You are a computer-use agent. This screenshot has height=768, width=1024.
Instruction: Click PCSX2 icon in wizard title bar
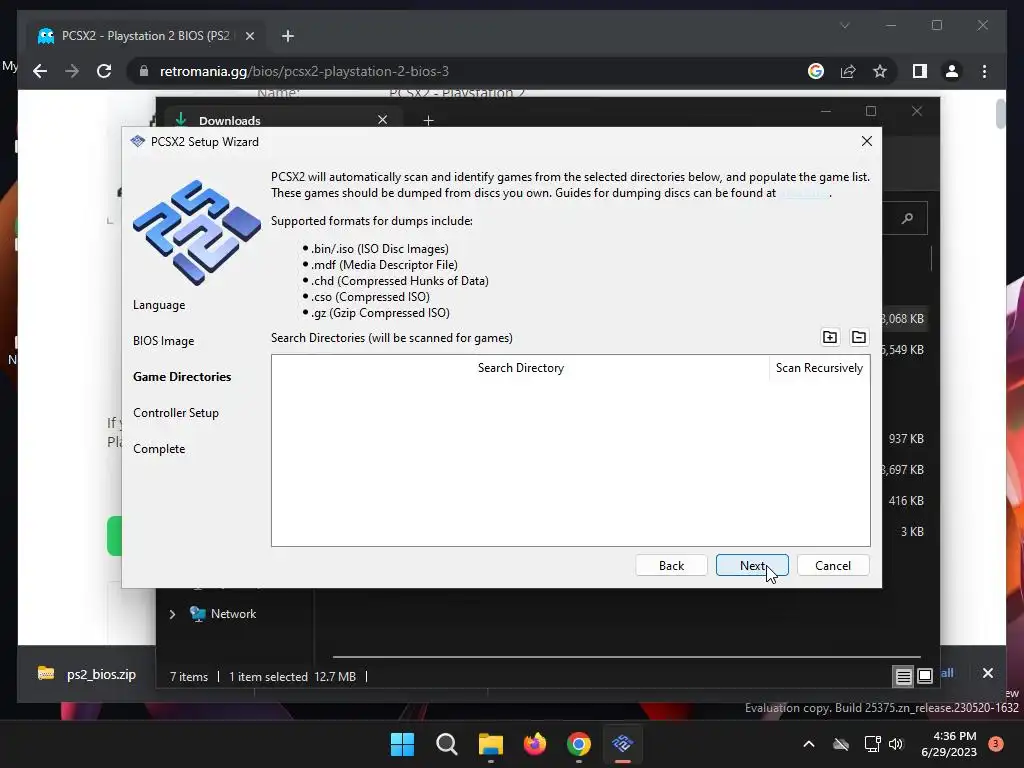click(x=137, y=141)
